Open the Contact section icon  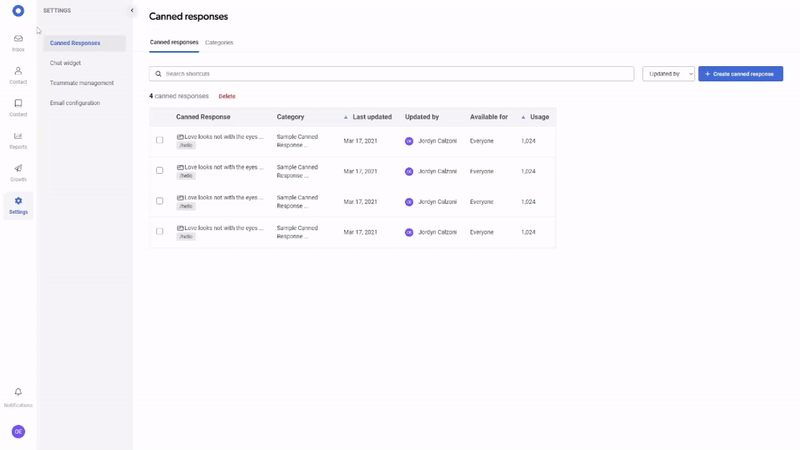click(18, 71)
